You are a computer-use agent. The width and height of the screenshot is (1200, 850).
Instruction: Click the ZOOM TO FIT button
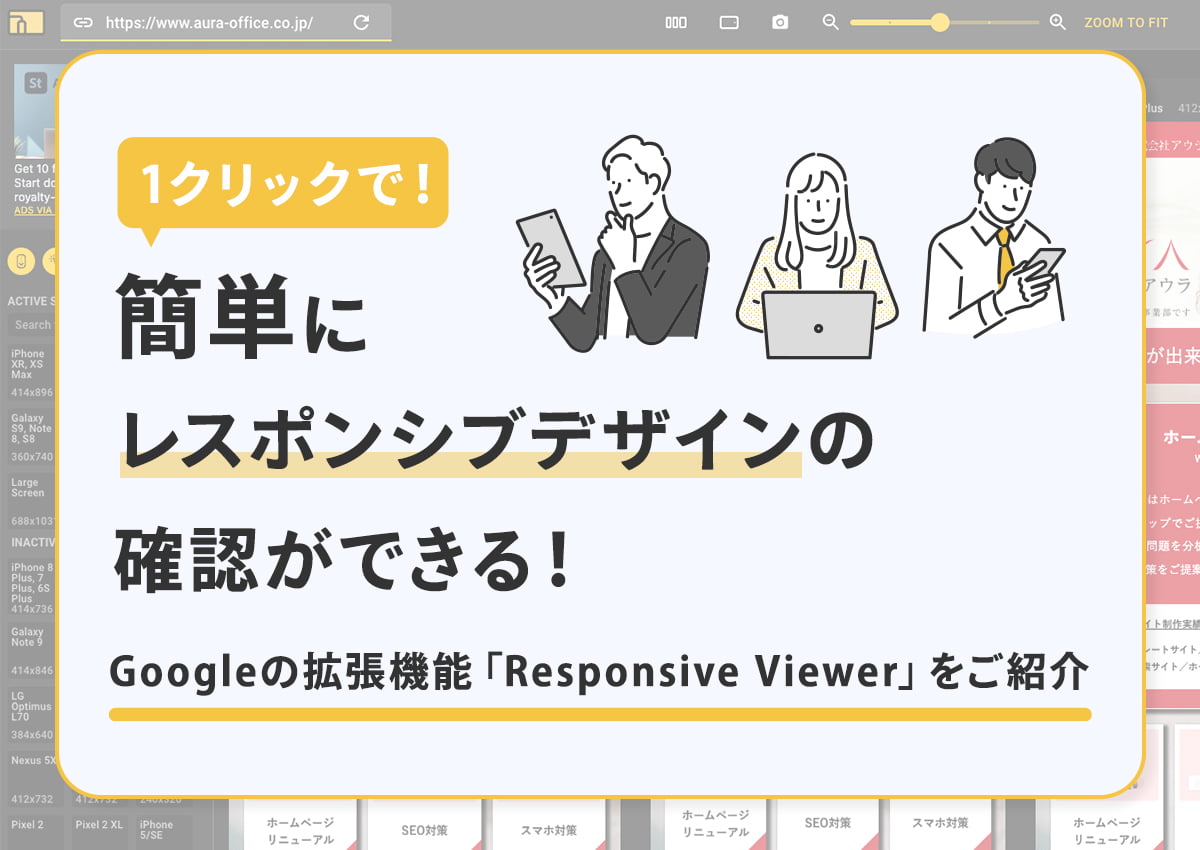pos(1128,22)
